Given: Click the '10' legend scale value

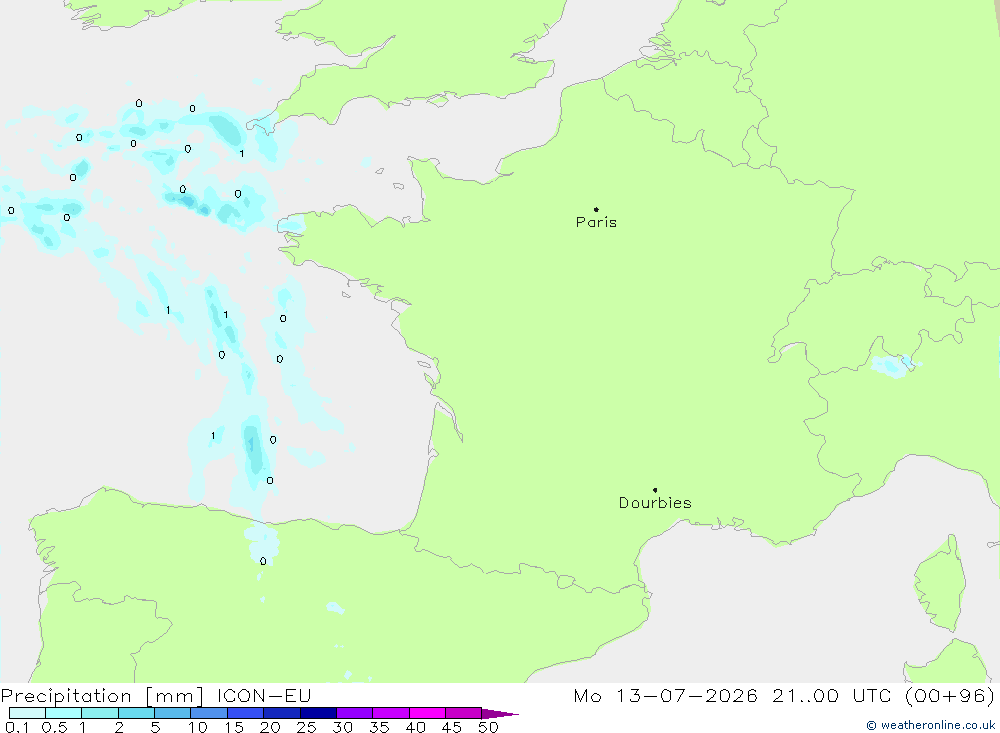Looking at the screenshot, I should 198,727.
